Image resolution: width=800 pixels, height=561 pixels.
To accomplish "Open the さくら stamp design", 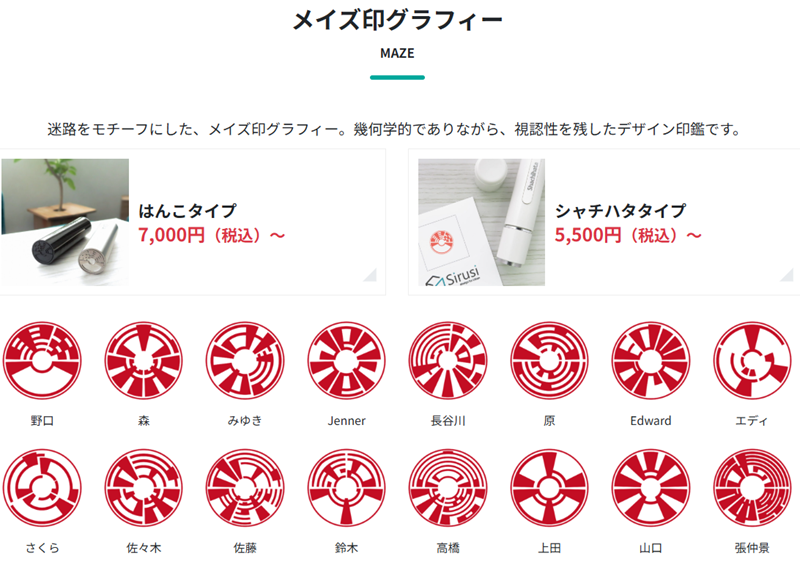I will click(x=42, y=488).
